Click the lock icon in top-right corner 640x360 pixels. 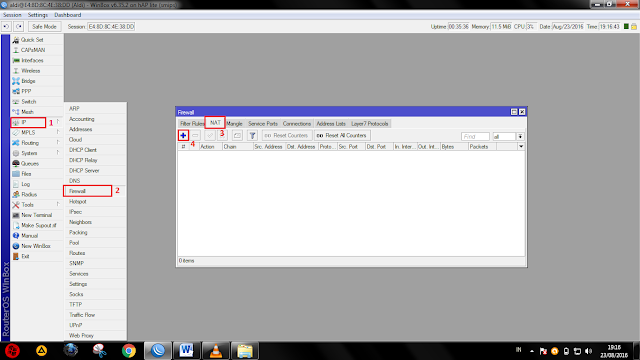click(x=634, y=27)
